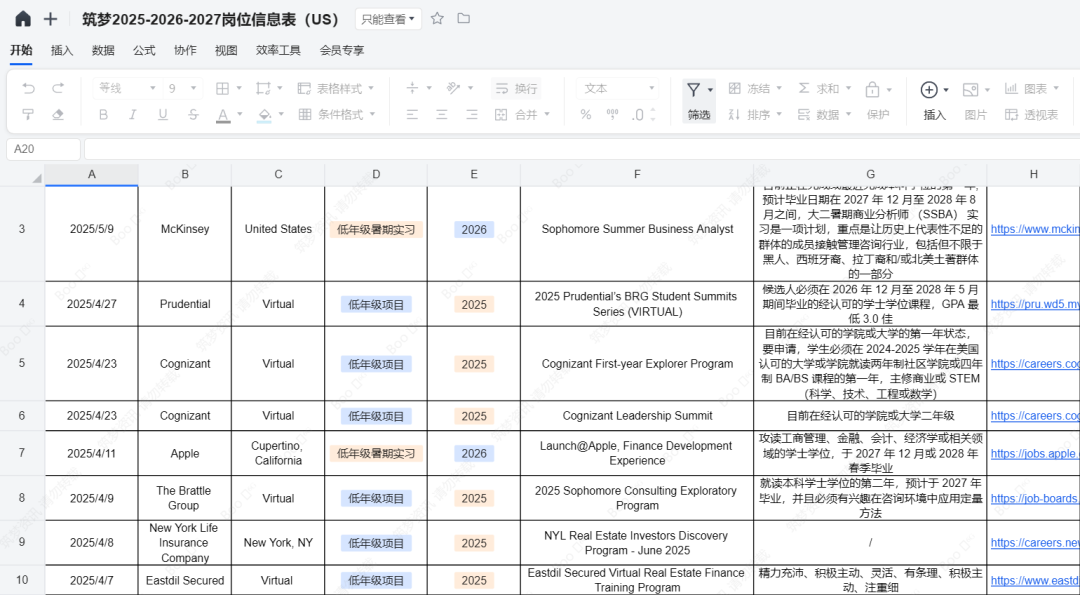Toggle underline formatting
This screenshot has height=595, width=1080.
tap(163, 114)
